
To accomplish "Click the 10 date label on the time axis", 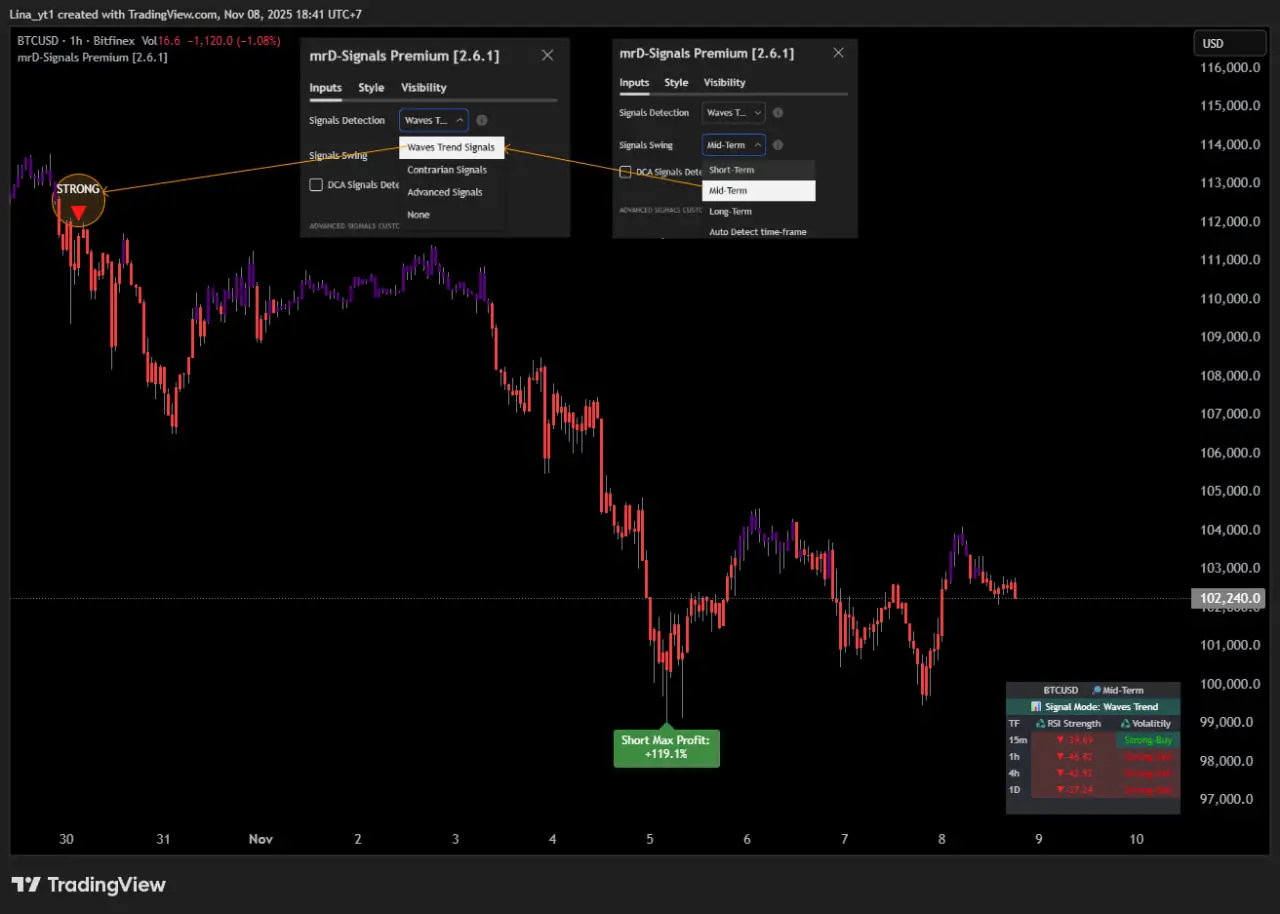I will (1135, 840).
